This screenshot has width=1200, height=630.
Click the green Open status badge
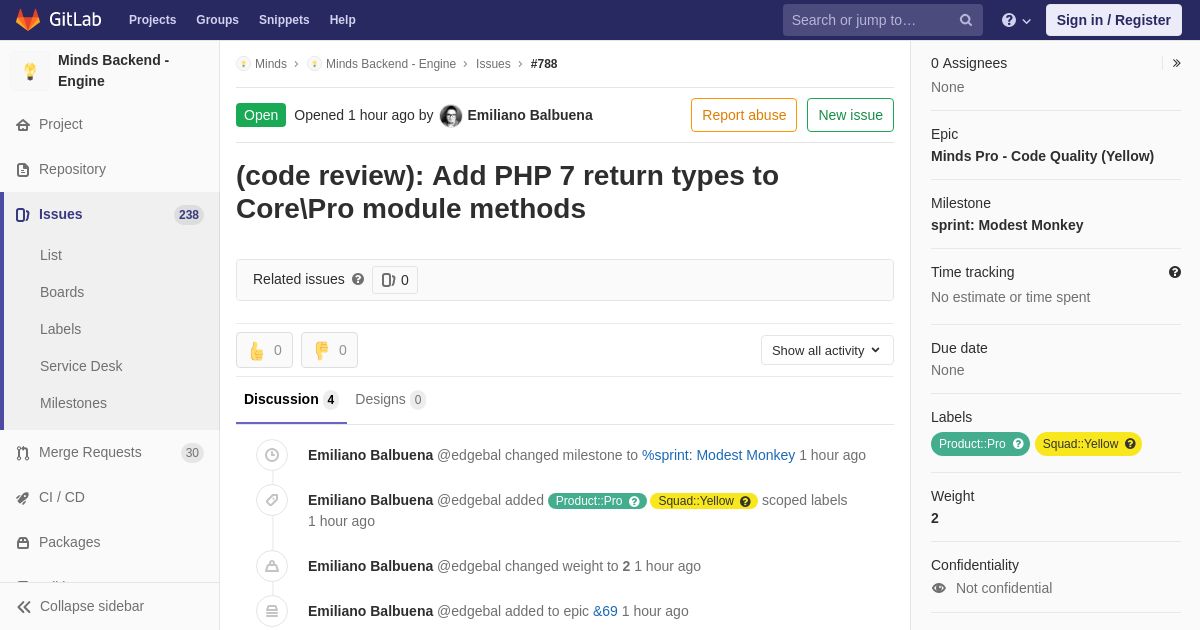click(261, 115)
